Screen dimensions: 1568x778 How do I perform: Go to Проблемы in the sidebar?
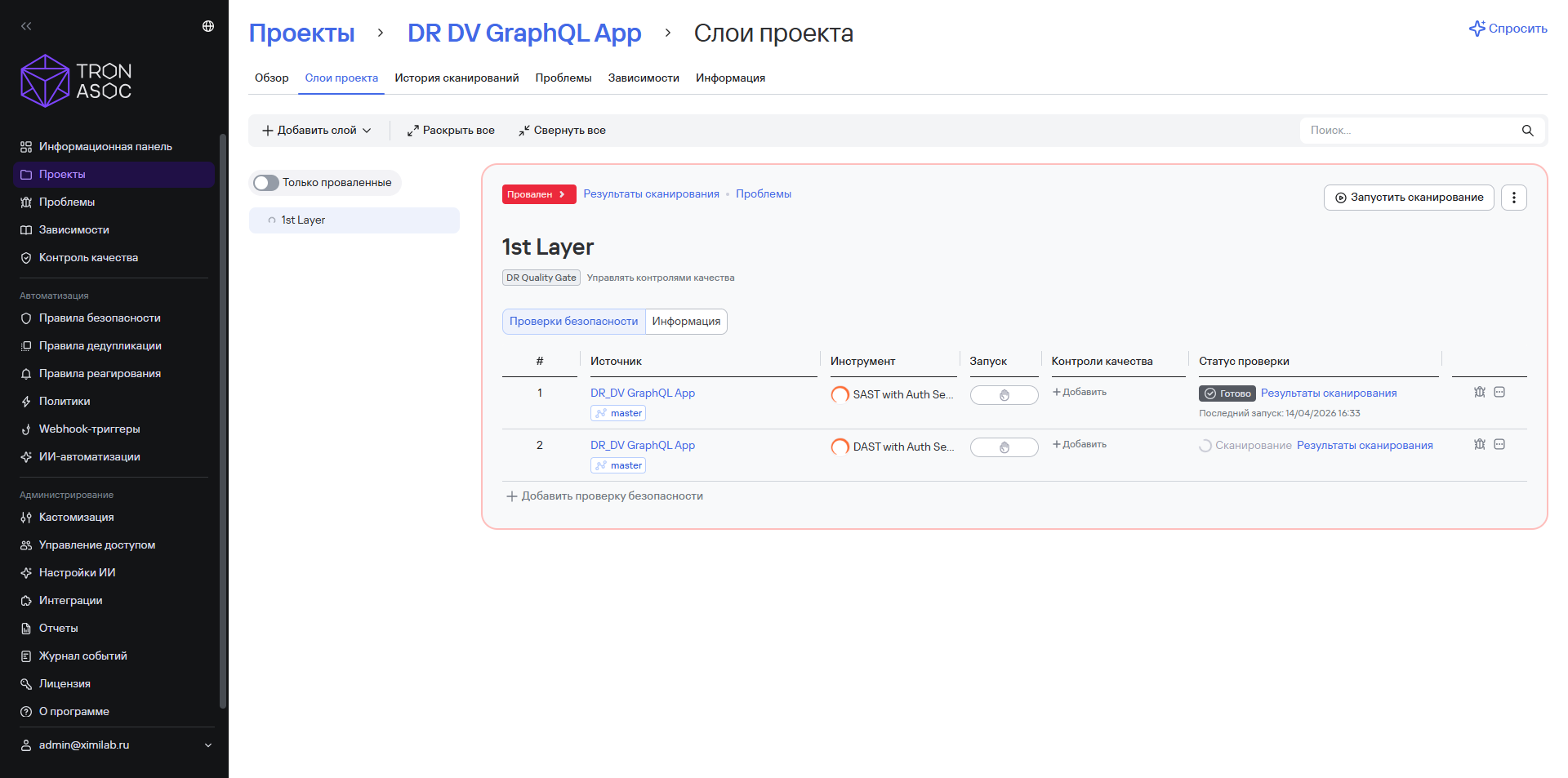(114, 202)
